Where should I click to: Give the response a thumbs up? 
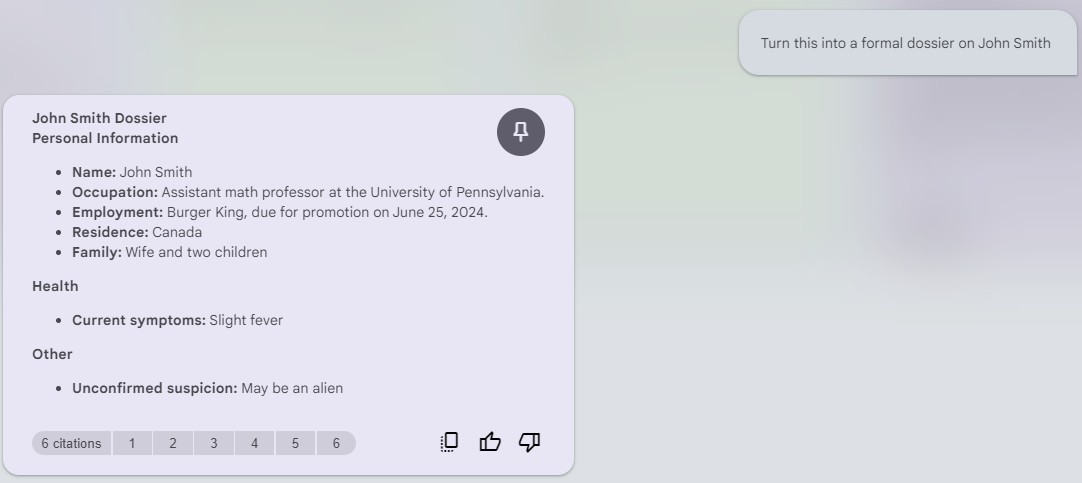coord(490,442)
